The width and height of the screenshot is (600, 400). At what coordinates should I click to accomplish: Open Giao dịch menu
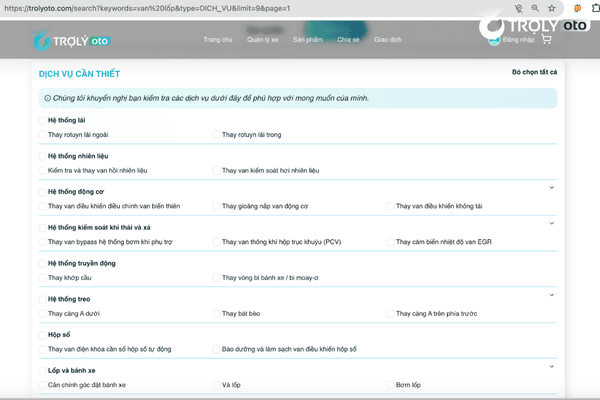tap(388, 39)
